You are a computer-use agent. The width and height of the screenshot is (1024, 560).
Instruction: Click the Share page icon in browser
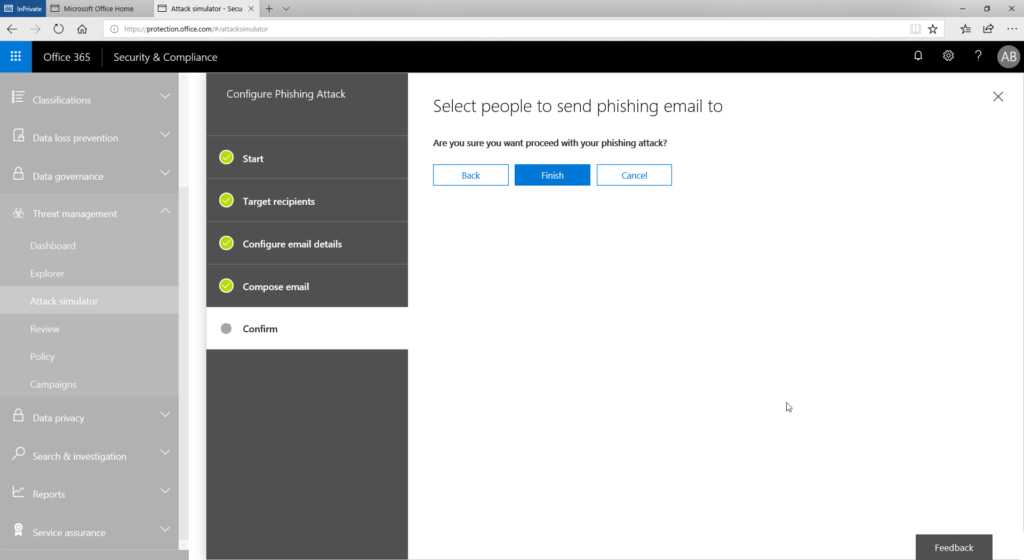(988, 29)
